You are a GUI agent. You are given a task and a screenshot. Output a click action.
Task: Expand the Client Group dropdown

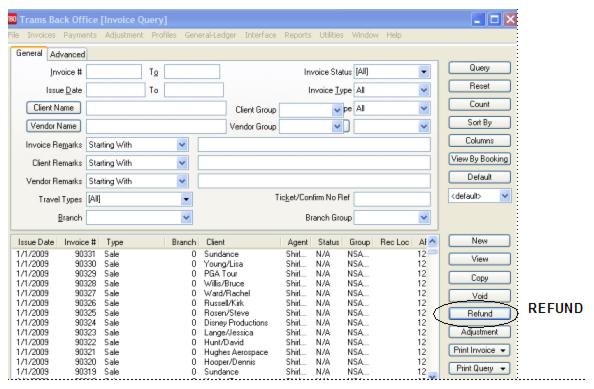(x=337, y=110)
